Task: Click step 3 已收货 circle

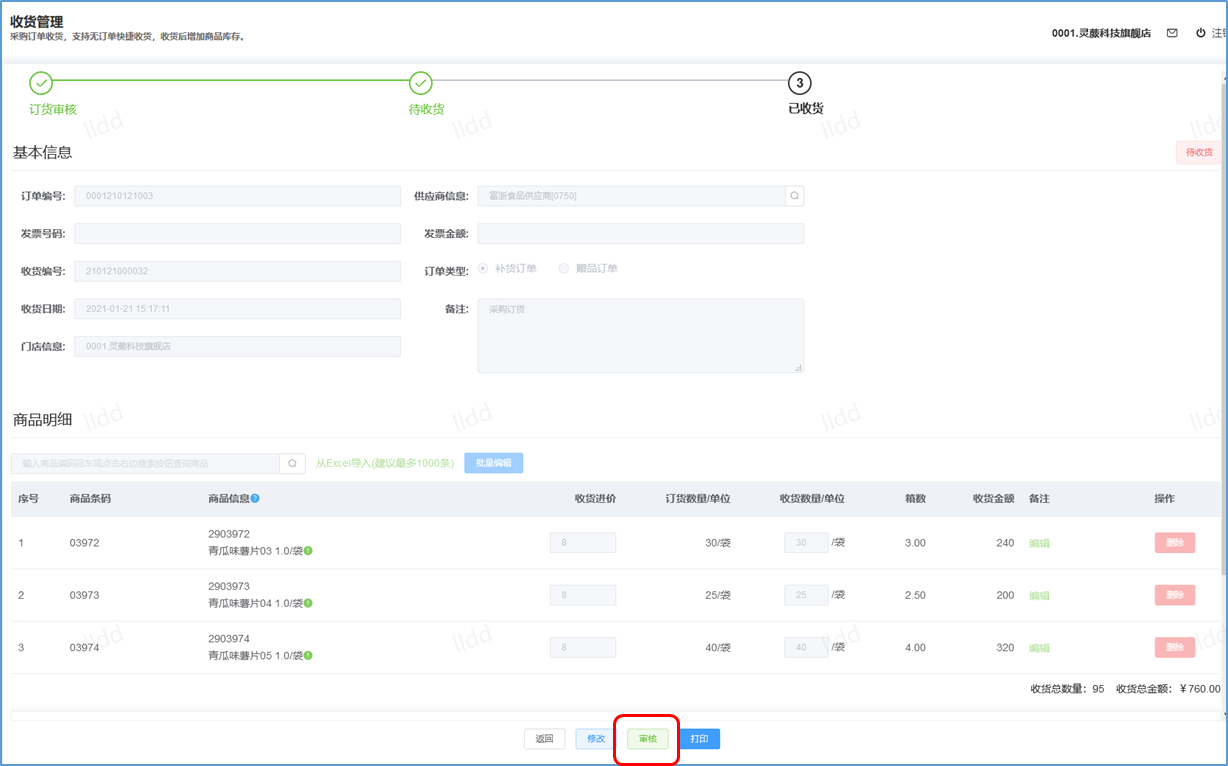Action: point(799,83)
